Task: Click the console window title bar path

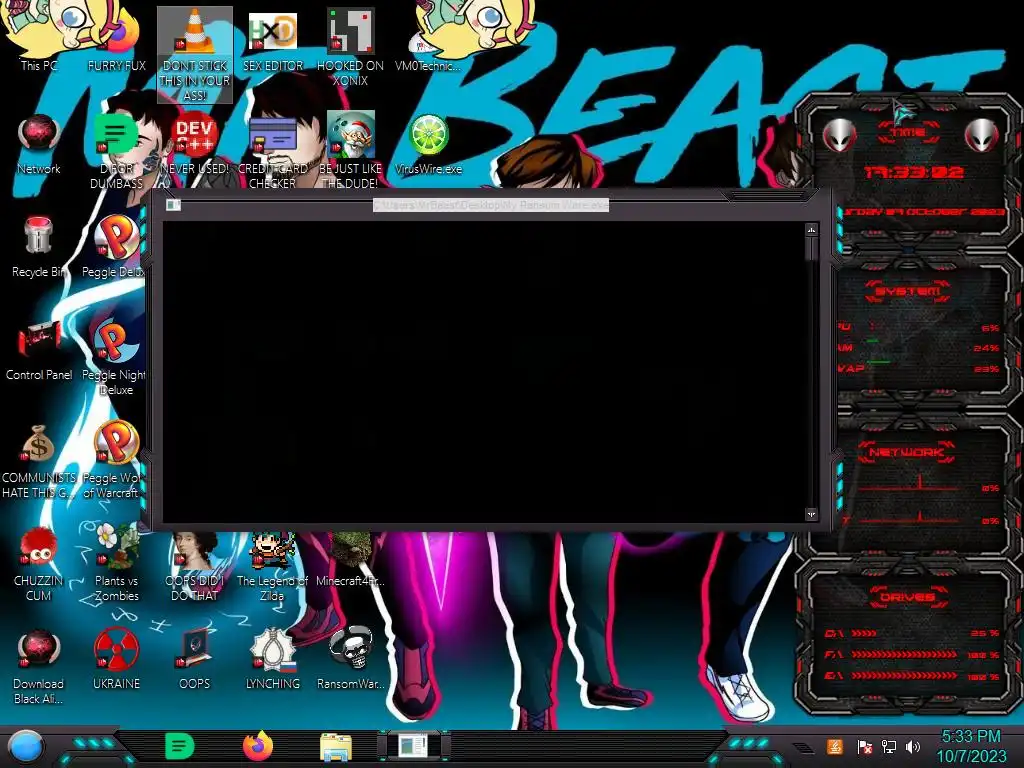Action: [x=490, y=205]
